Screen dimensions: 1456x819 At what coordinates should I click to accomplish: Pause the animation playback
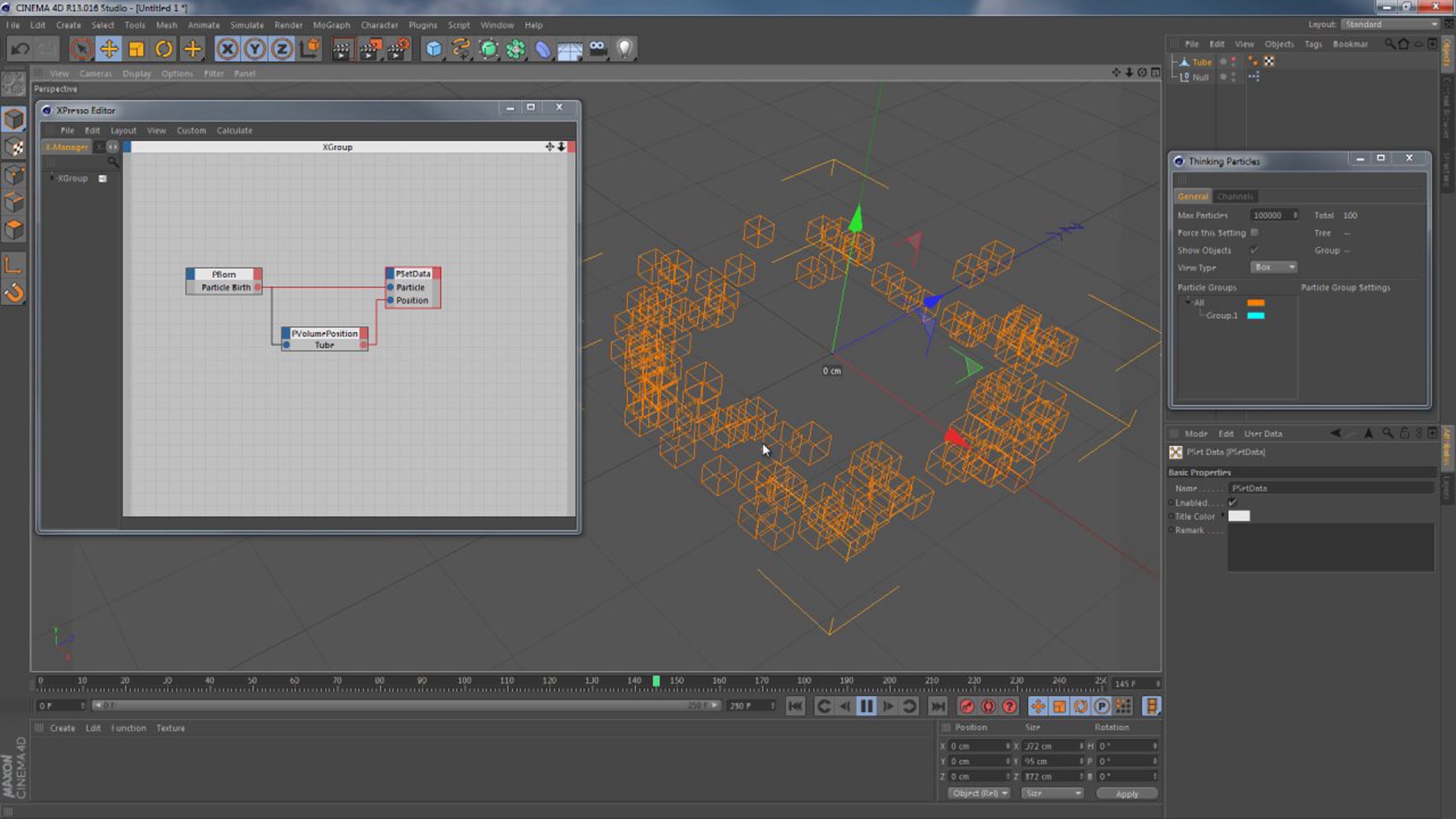pos(866,706)
